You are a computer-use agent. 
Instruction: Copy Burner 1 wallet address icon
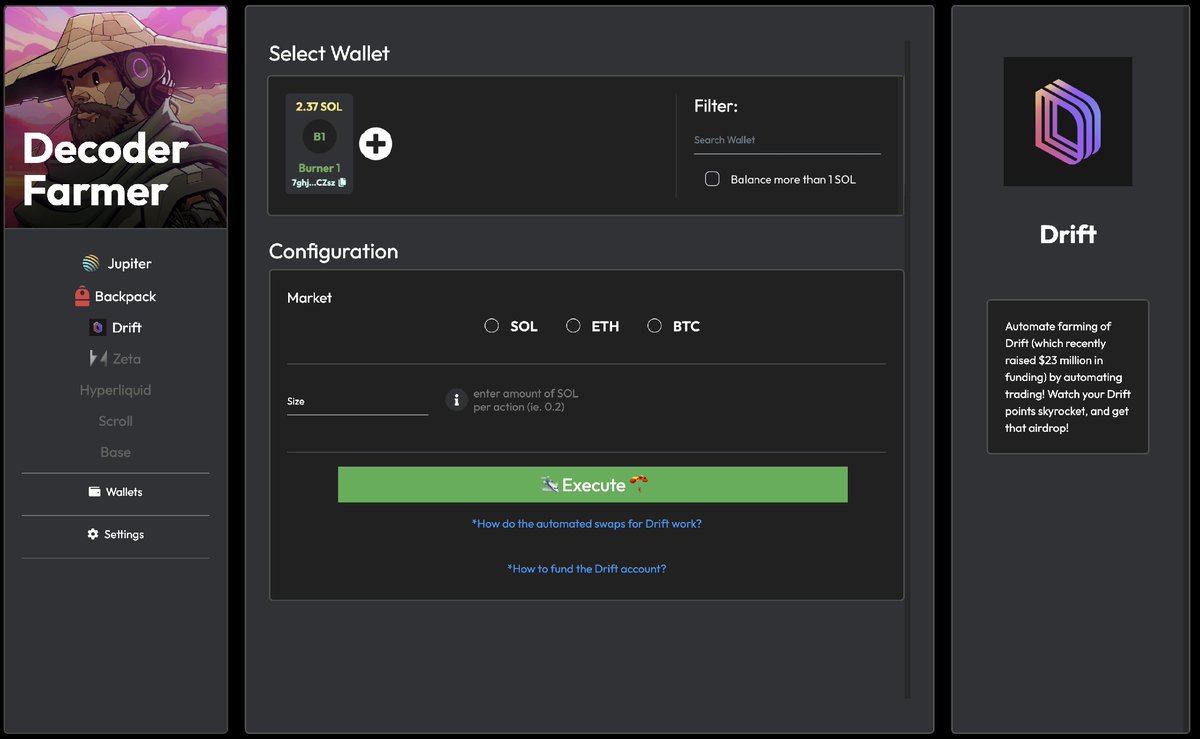point(342,183)
